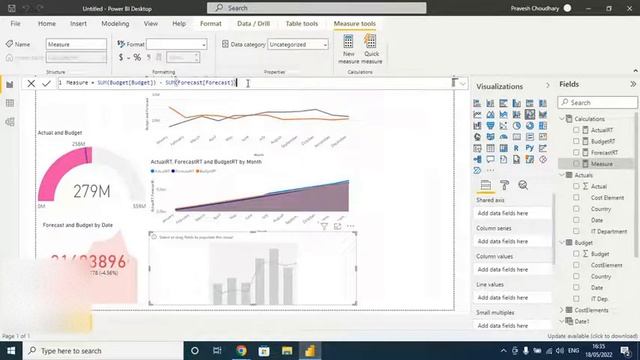640x360 pixels.
Task: Tick the Cost Element checkbox under Actuals
Action: point(576,198)
